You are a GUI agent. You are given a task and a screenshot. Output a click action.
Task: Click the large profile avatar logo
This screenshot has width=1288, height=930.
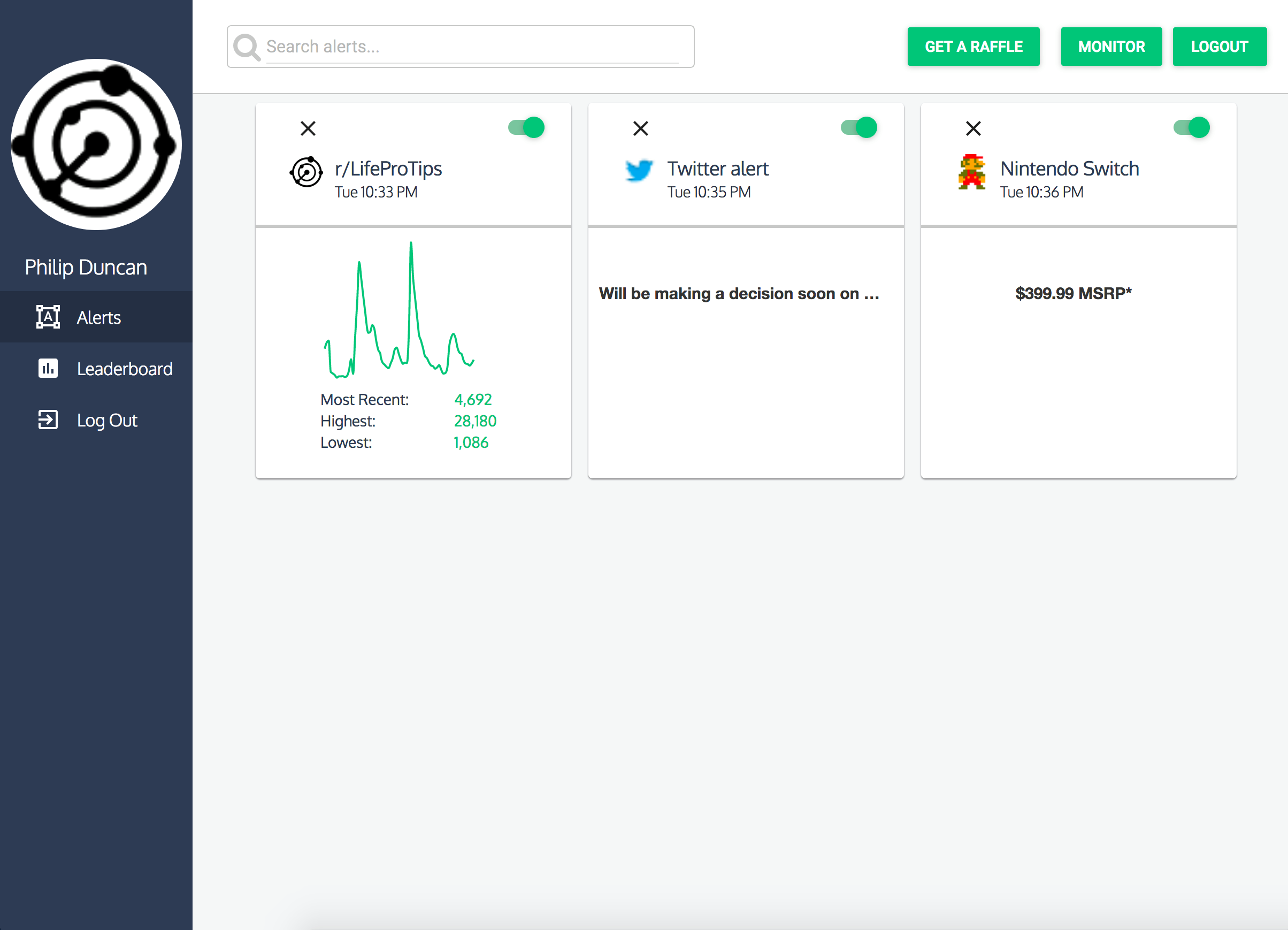96,144
